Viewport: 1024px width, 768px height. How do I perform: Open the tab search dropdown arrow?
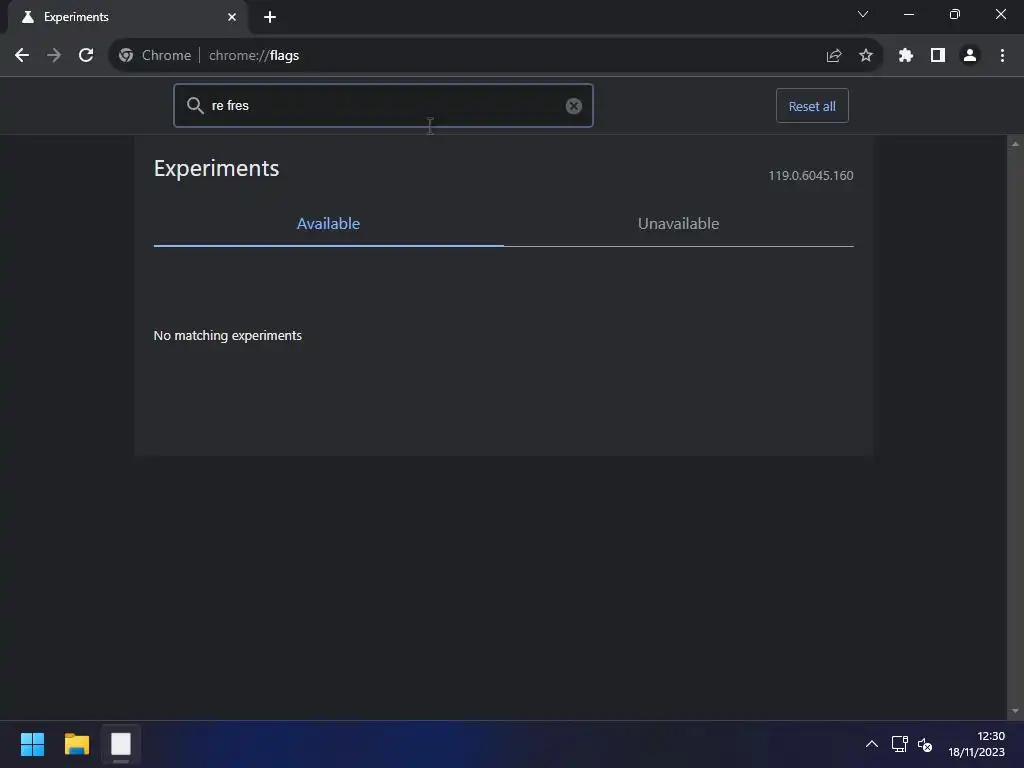click(x=863, y=14)
